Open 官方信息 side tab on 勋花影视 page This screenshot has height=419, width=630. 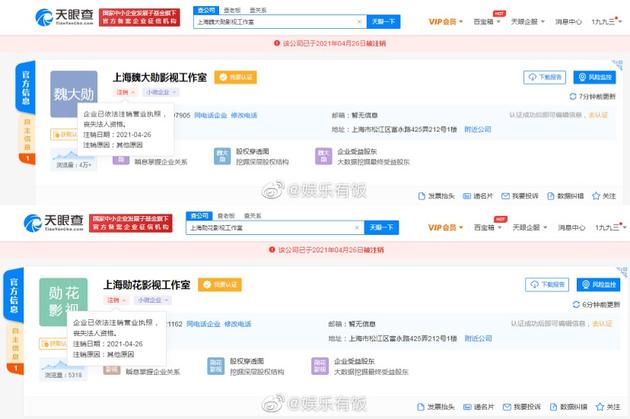point(14,295)
